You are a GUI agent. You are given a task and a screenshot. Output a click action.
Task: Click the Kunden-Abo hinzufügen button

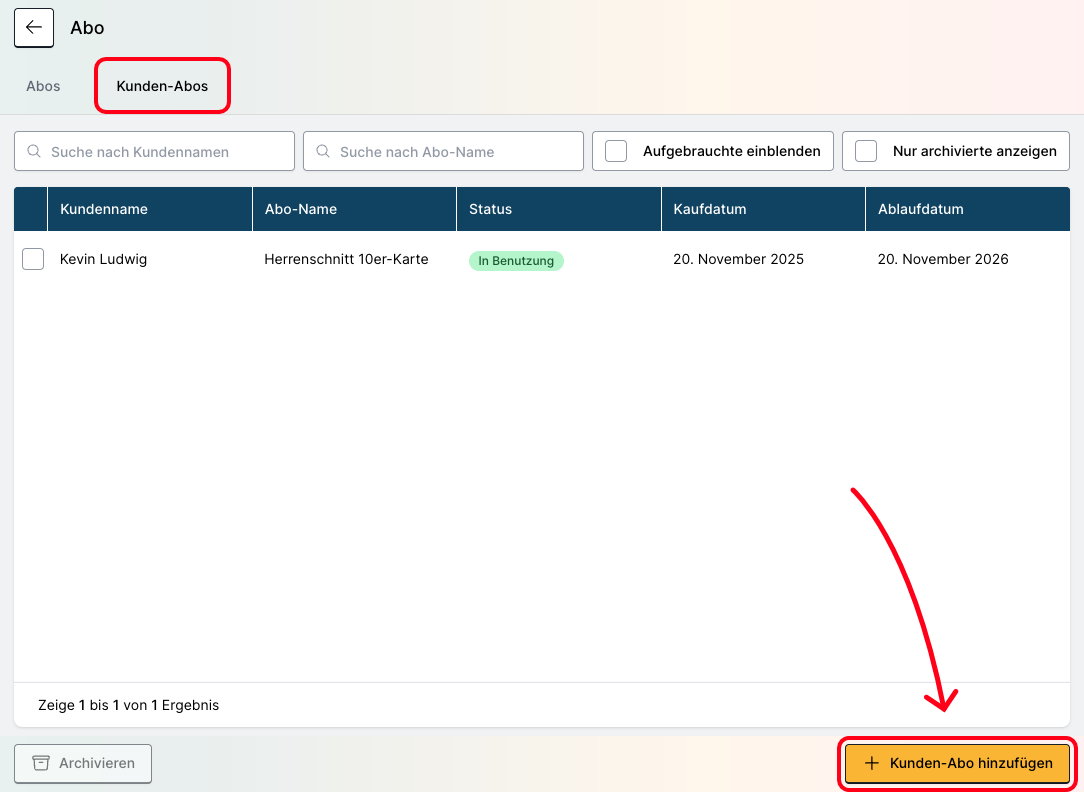pos(957,763)
